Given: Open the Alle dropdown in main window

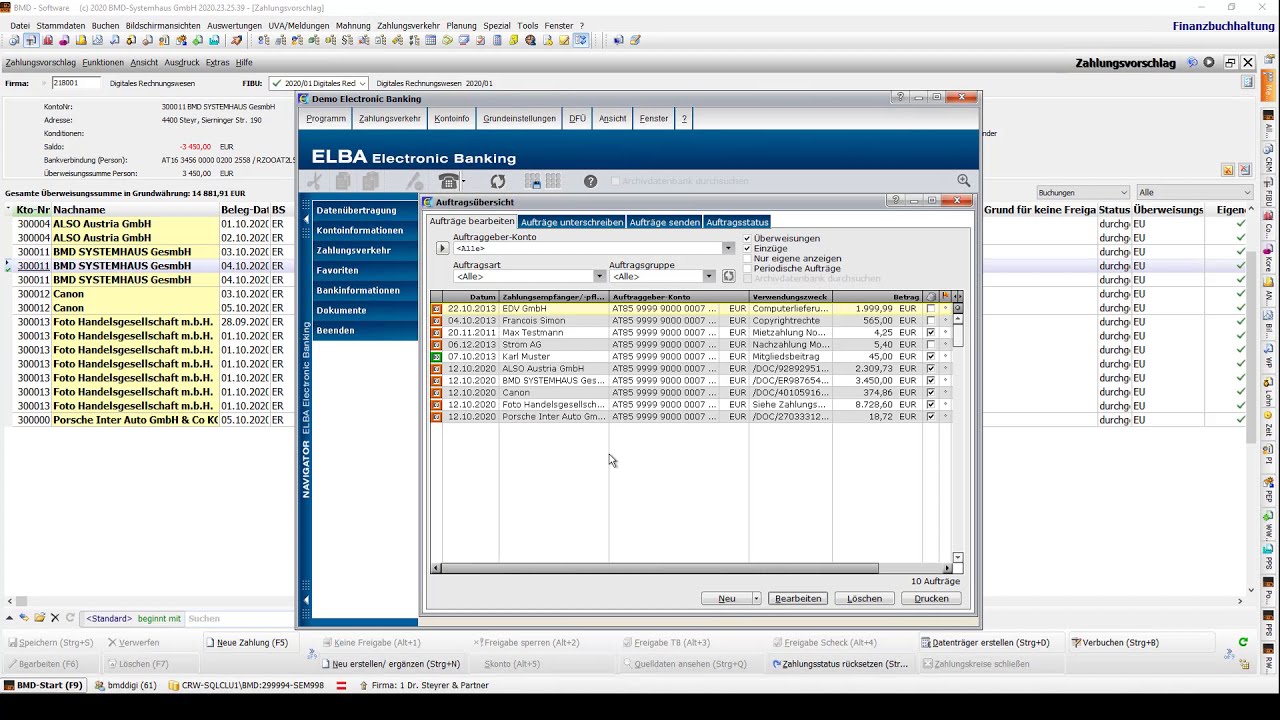Looking at the screenshot, I should point(1247,192).
